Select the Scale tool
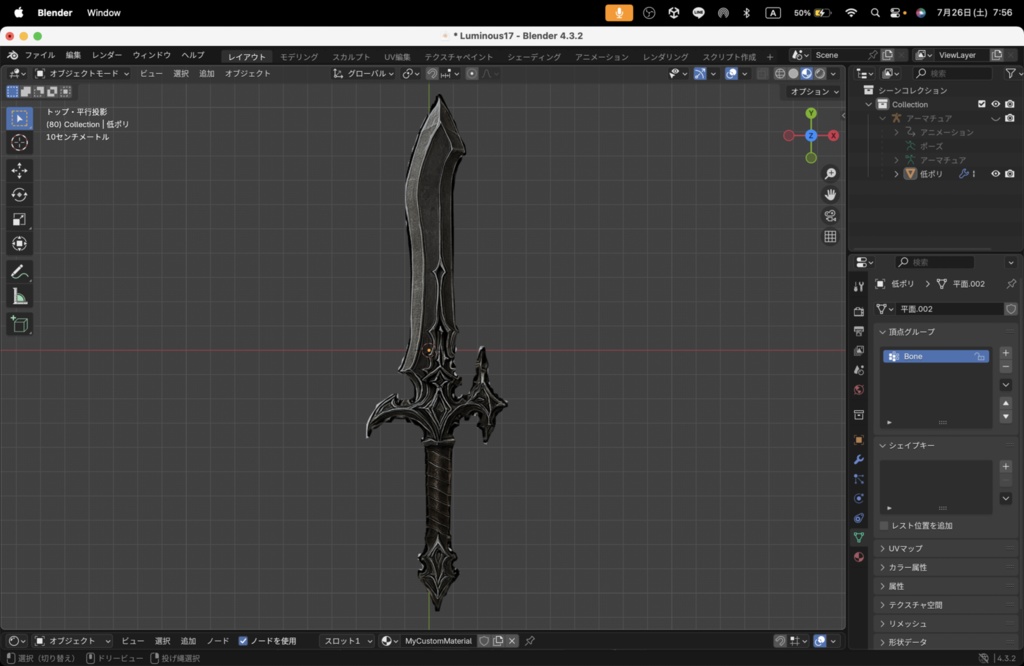Viewport: 1024px width, 666px height. click(x=20, y=219)
